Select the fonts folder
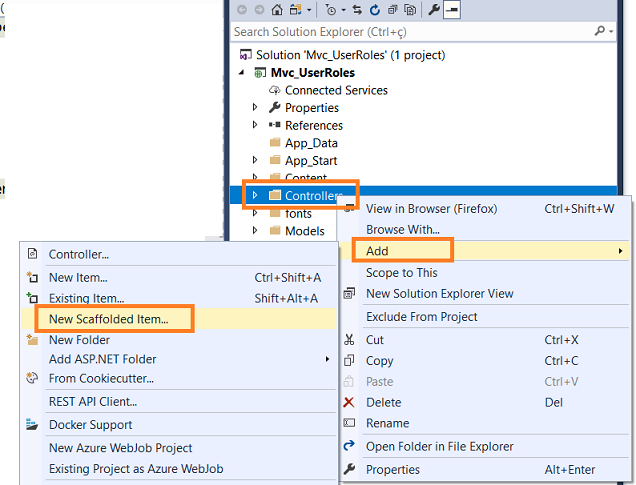636x485 pixels. click(290, 213)
